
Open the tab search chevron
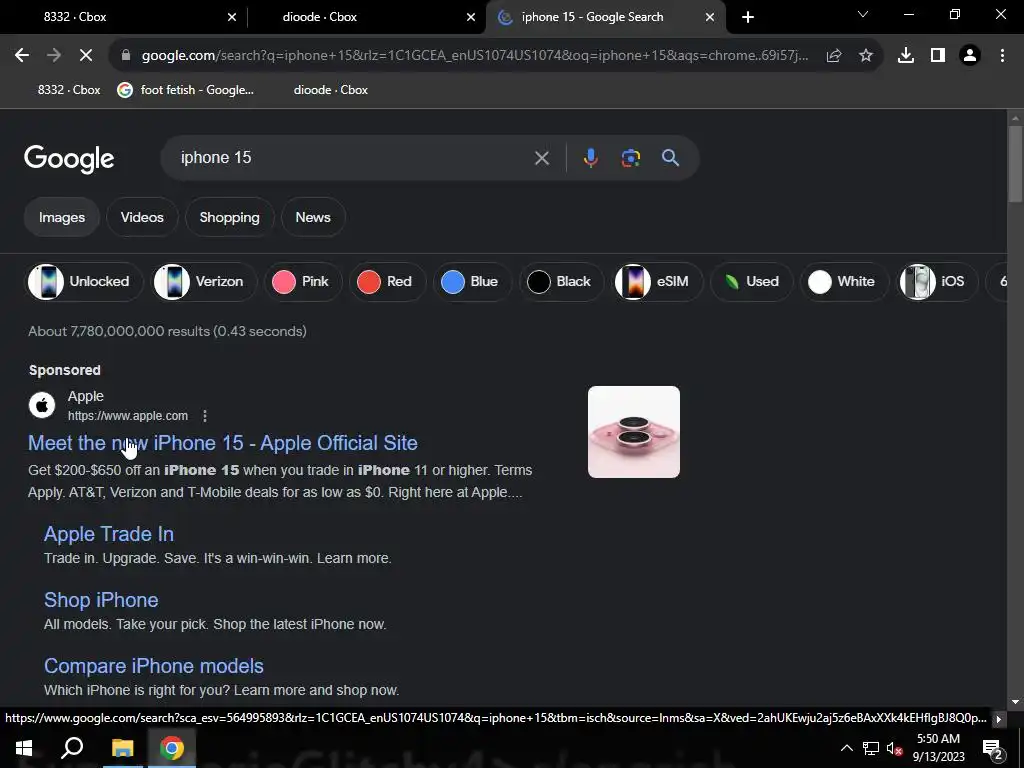pos(863,14)
